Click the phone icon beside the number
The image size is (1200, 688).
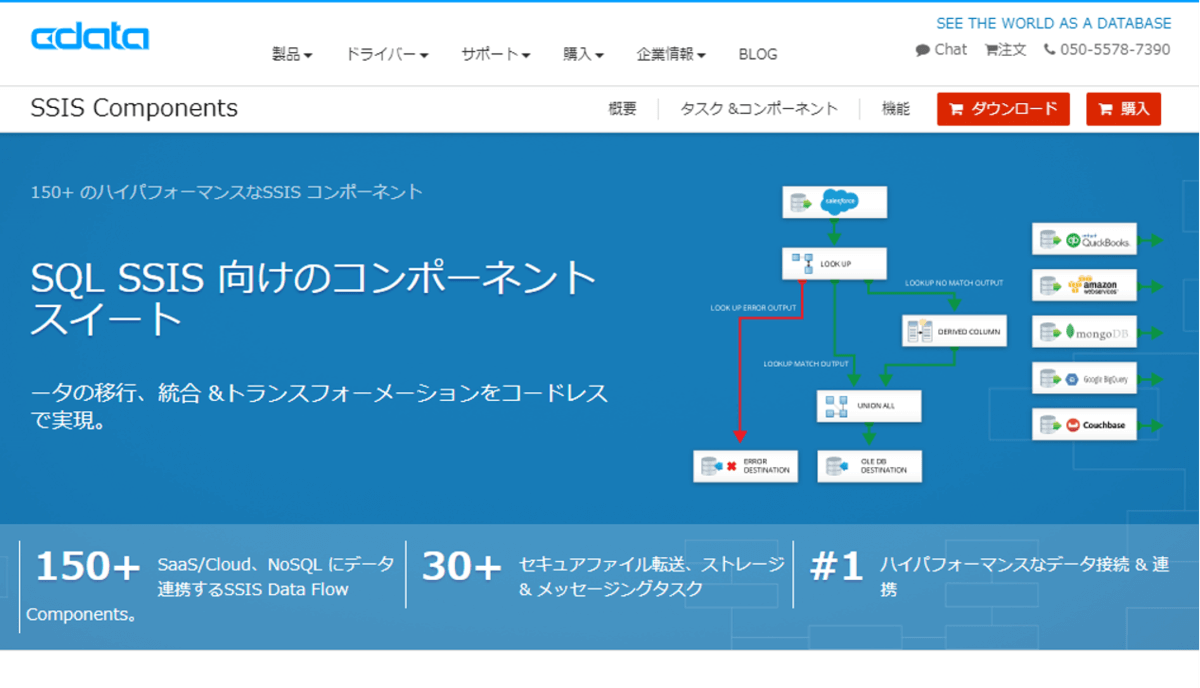click(1049, 50)
